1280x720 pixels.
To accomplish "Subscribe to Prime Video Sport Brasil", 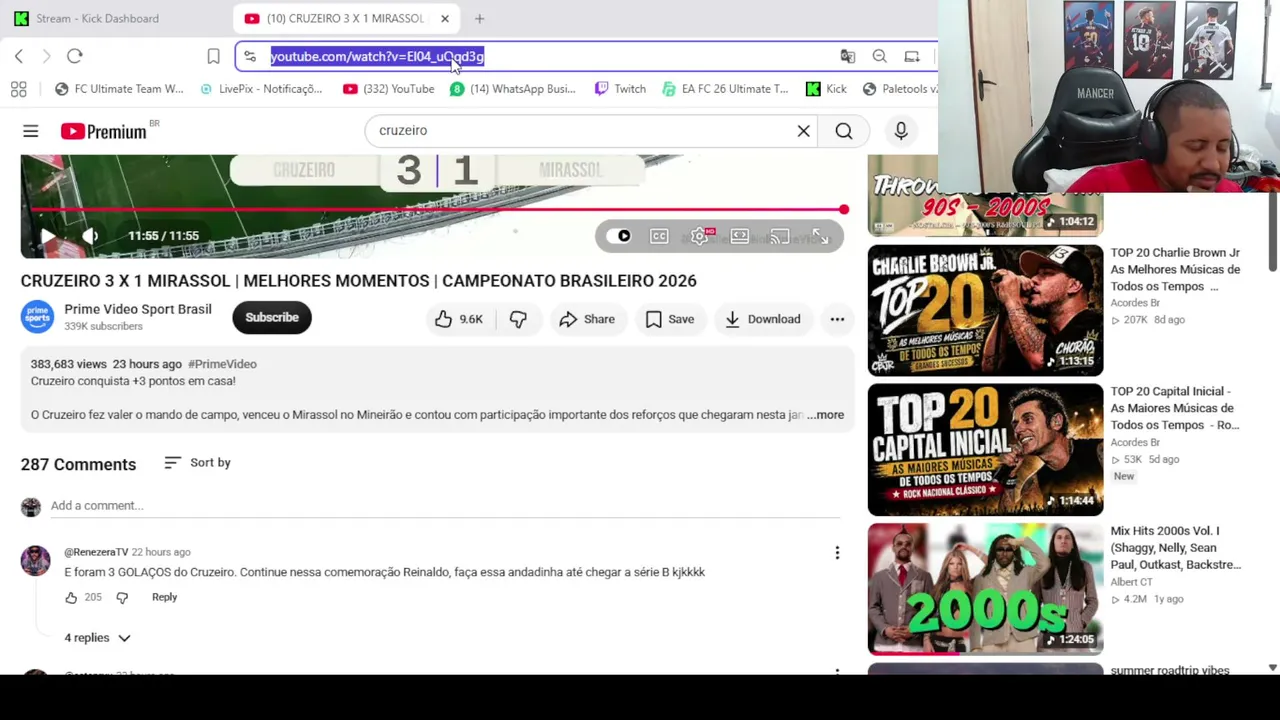I will click(x=272, y=318).
